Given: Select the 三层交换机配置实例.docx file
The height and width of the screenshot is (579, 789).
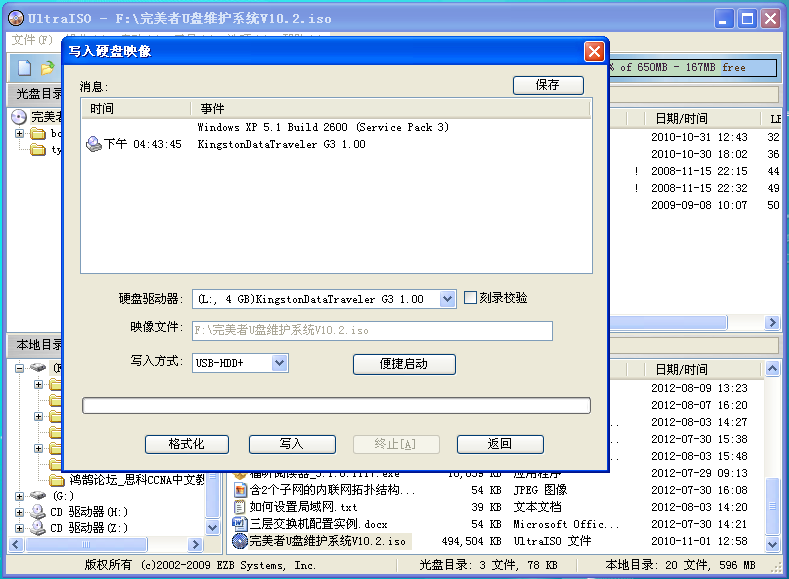Looking at the screenshot, I should (319, 524).
